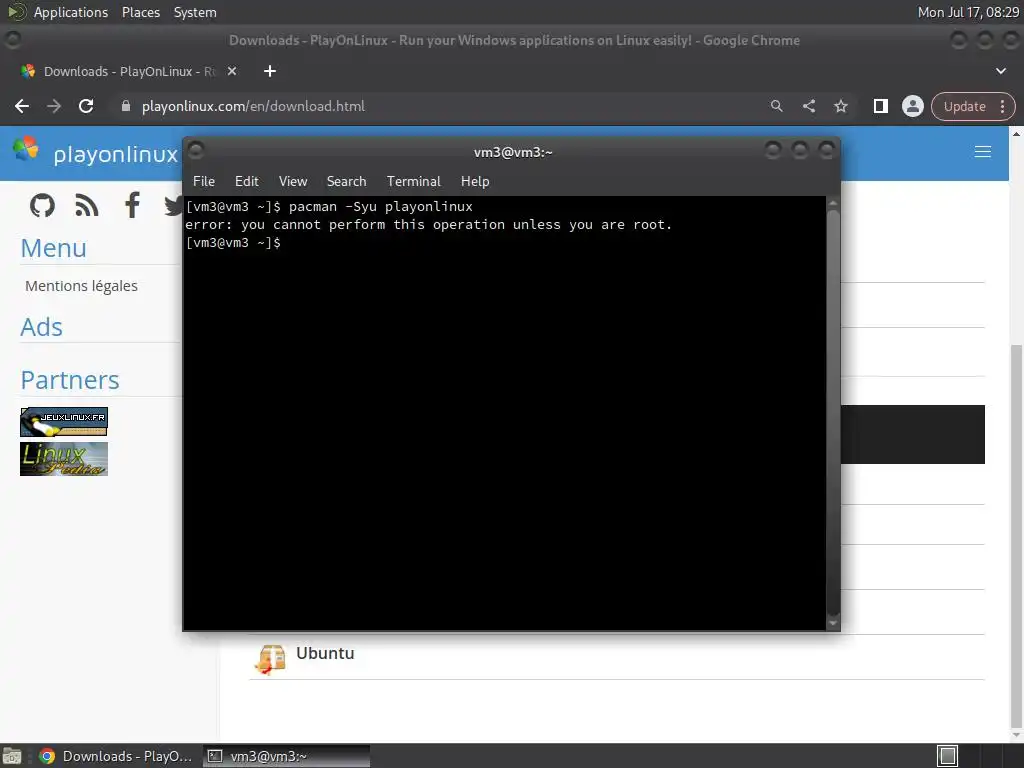This screenshot has height=768, width=1024.
Task: Click the site lock icon in address bar
Action: (x=126, y=106)
